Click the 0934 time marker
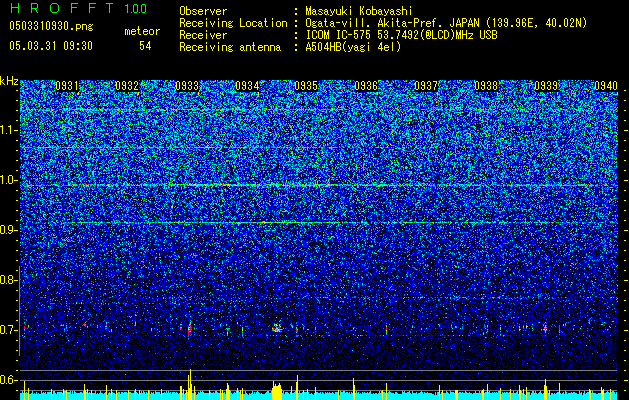Screen dimensions: 629x400 coord(247,86)
